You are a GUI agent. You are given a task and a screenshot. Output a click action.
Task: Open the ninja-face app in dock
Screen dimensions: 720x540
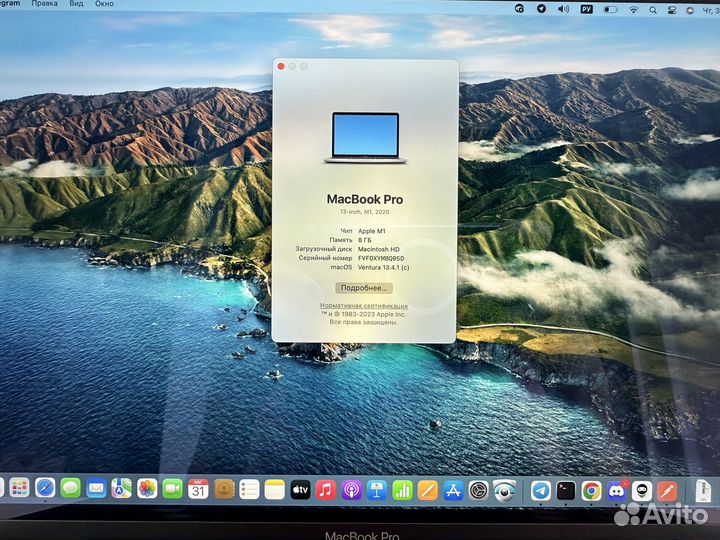641,491
